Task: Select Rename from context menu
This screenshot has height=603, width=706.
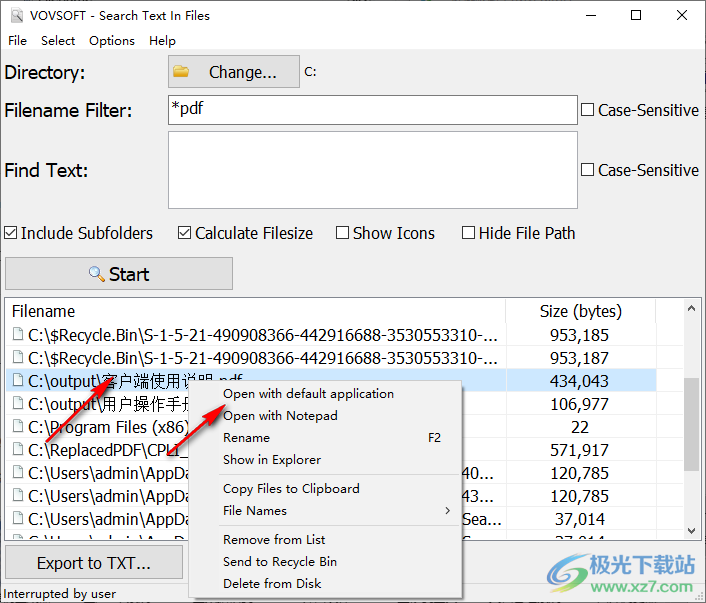Action: 325,438
